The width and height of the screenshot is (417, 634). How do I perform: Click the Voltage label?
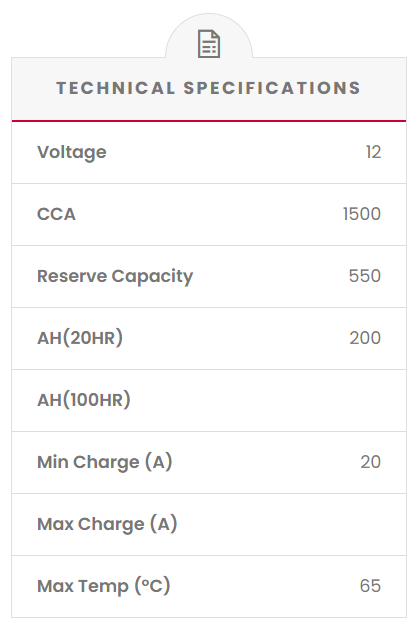pyautogui.click(x=72, y=152)
